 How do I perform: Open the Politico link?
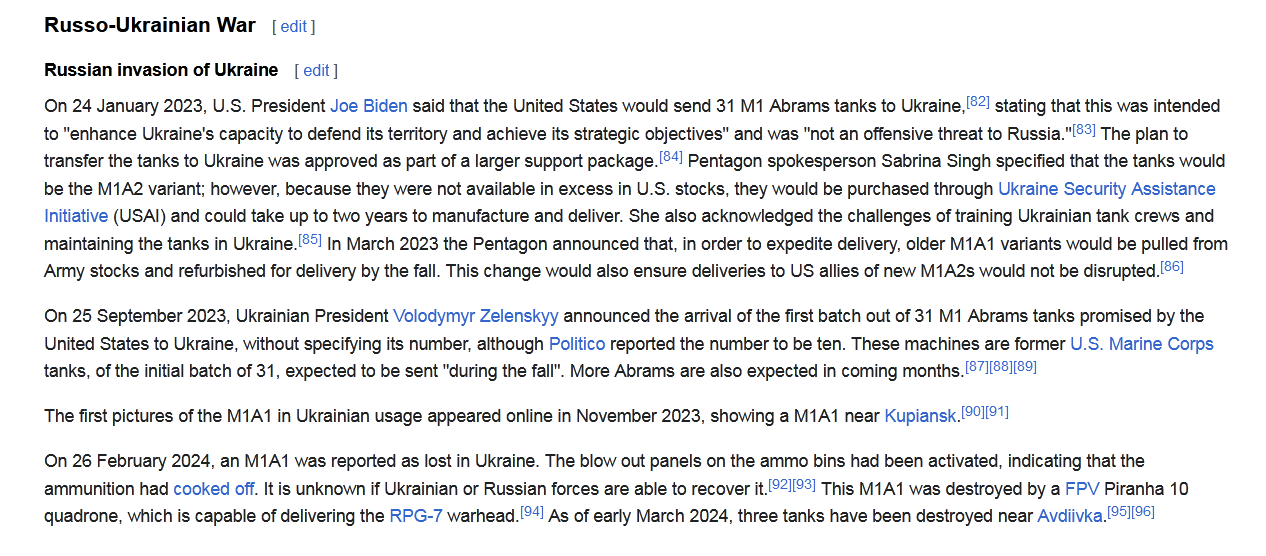[577, 344]
